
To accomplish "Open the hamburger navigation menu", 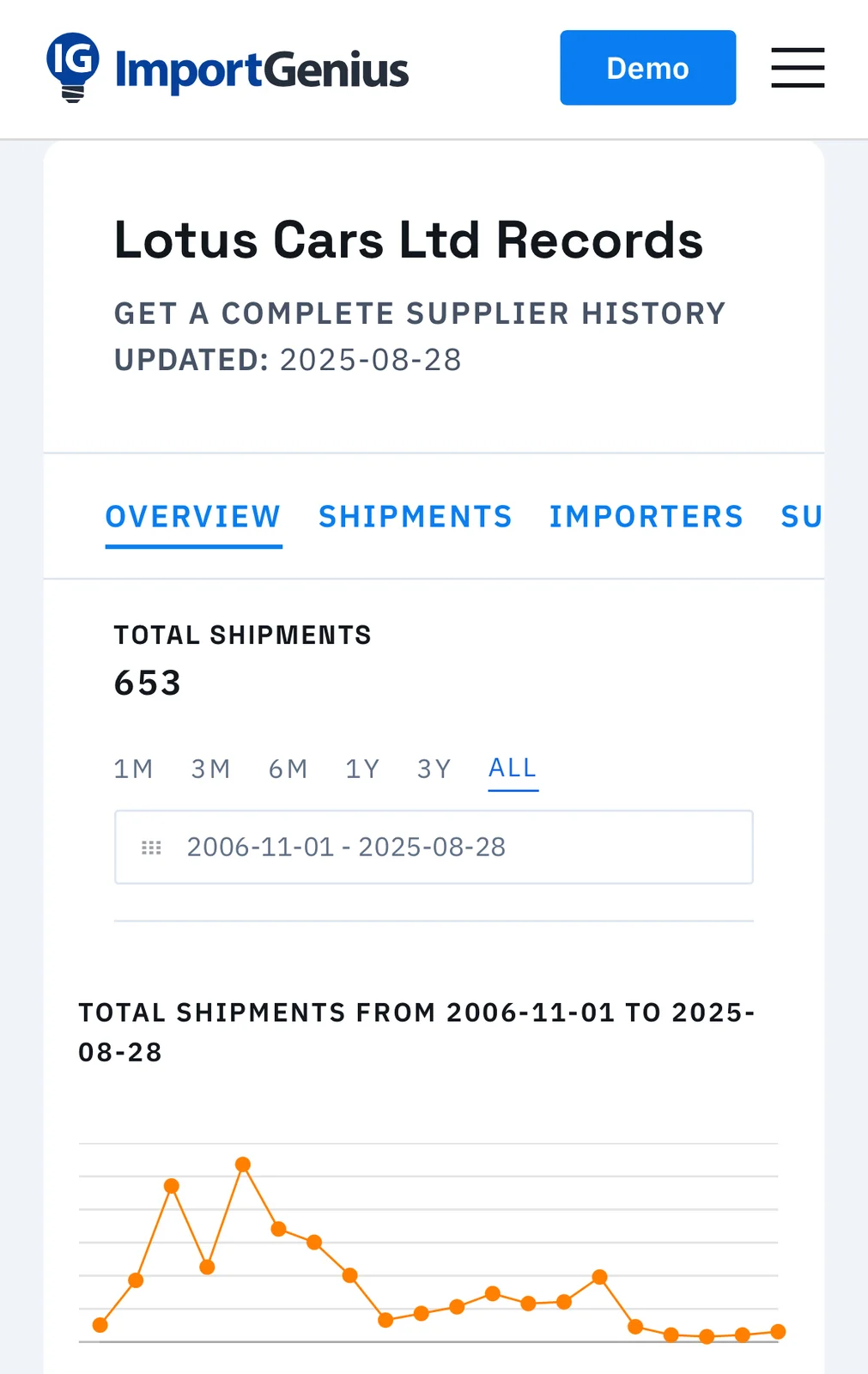I will 797,68.
